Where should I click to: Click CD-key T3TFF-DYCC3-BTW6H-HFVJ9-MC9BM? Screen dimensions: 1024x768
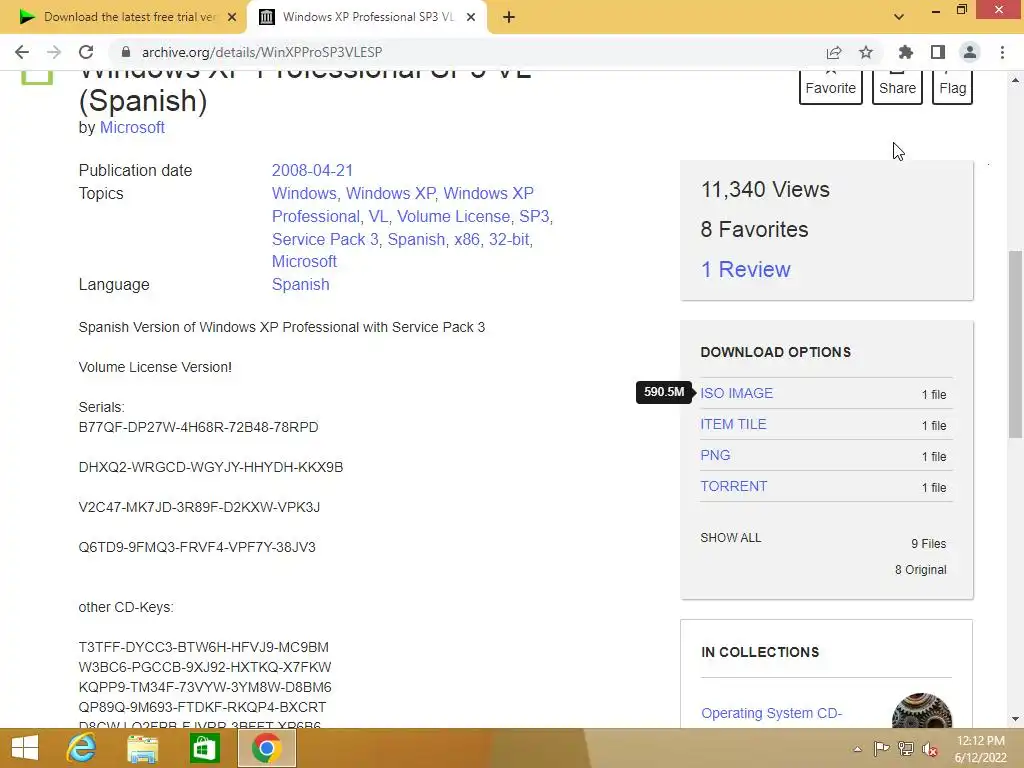pos(204,647)
